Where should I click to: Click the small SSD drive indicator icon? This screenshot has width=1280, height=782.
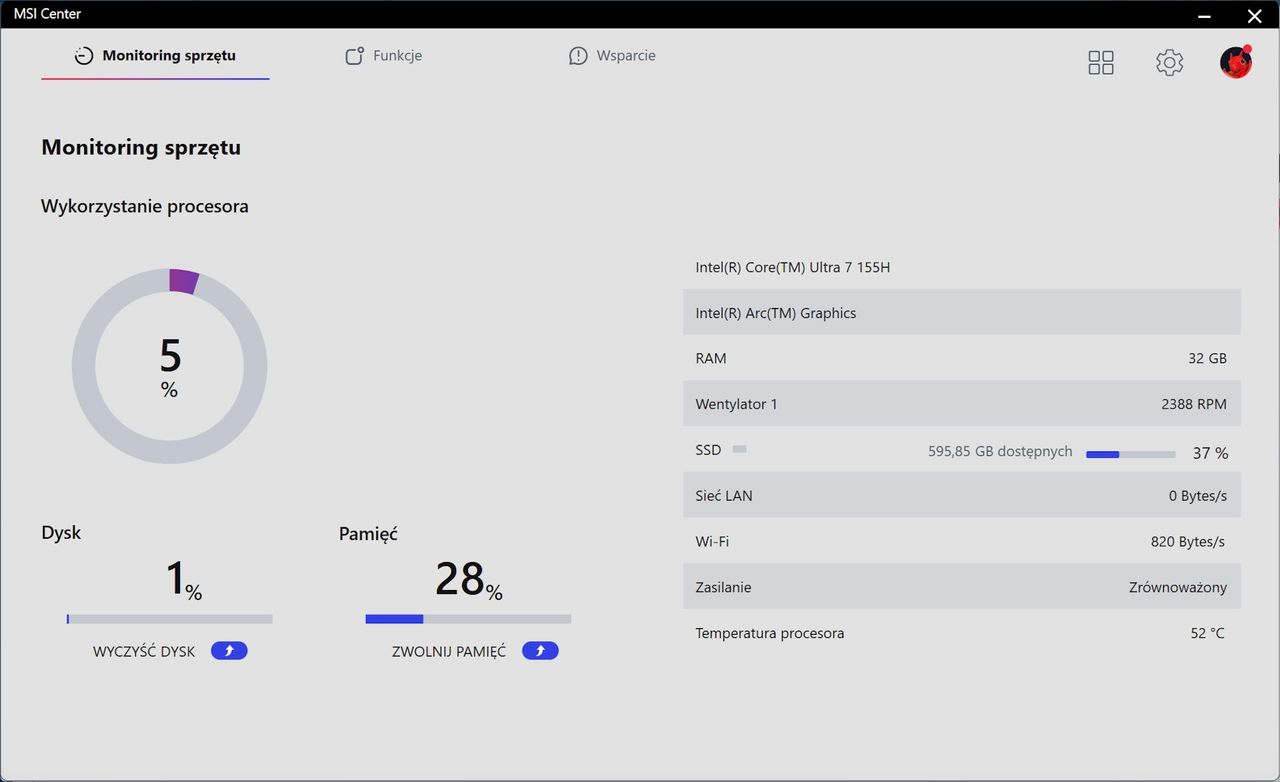coord(739,450)
